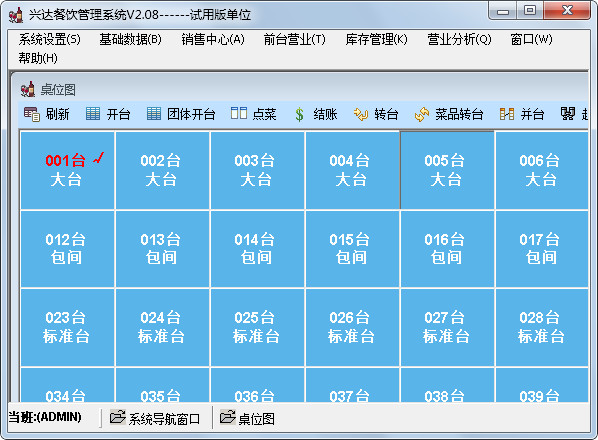Switch to 系统导航窗口 window tab
The height and width of the screenshot is (440, 598).
tap(155, 418)
